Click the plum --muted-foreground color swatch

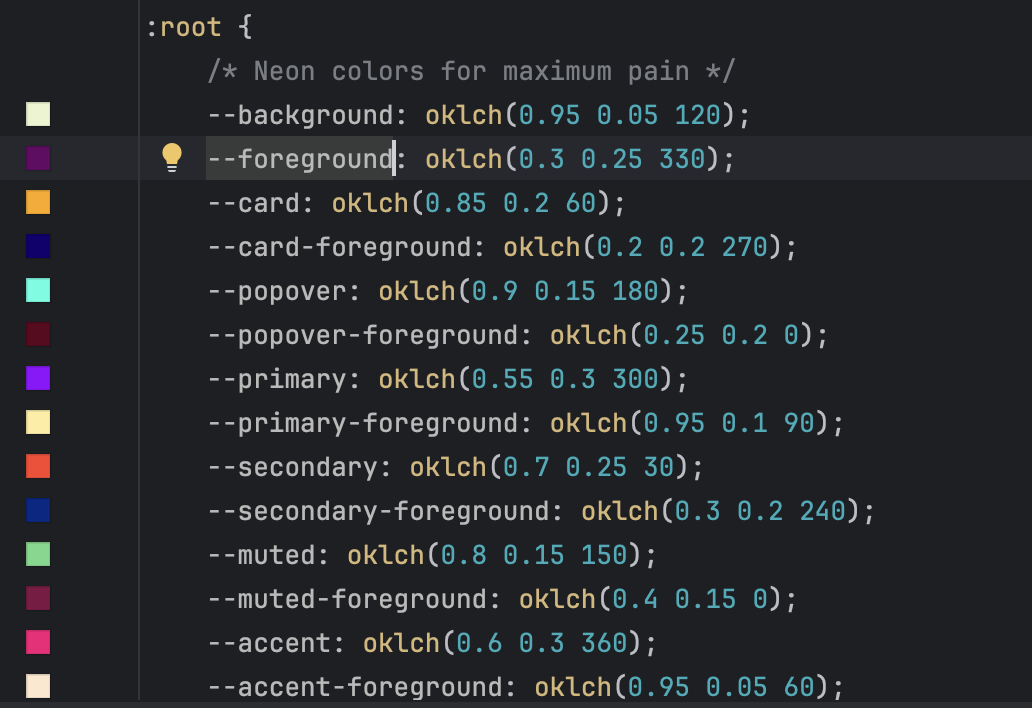[x=38, y=598]
